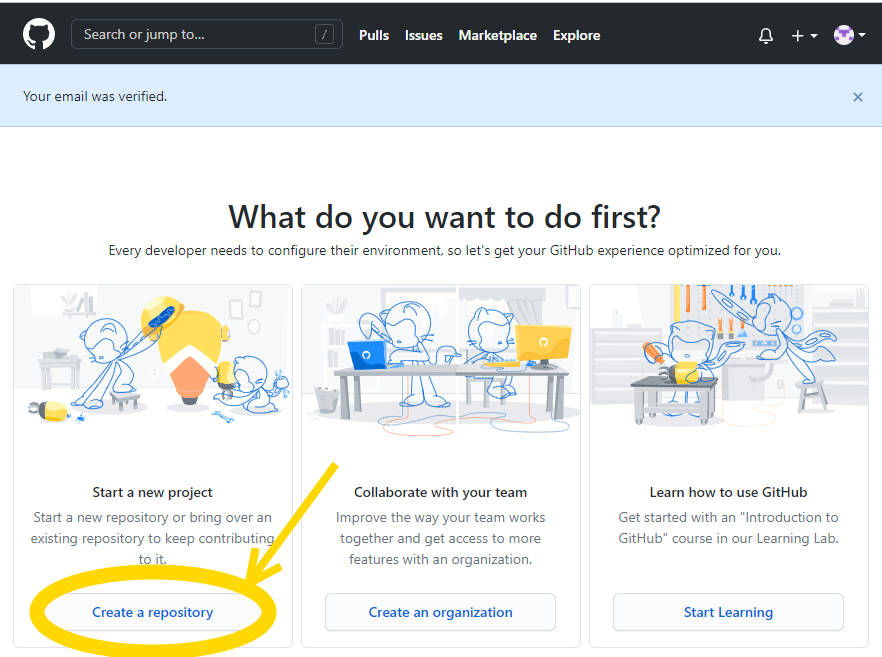
Task: Open Pulls in the top navigation
Action: [374, 35]
